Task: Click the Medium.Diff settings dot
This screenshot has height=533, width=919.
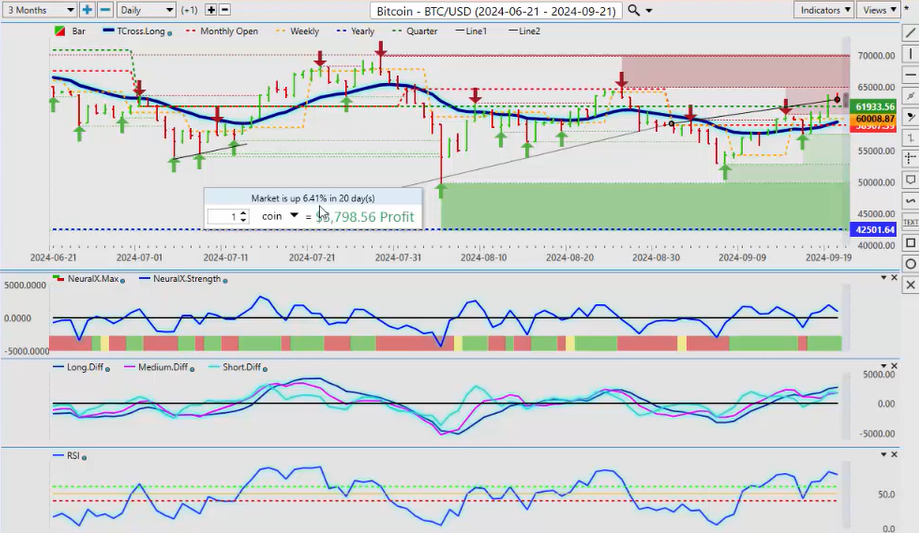Action: (x=192, y=369)
